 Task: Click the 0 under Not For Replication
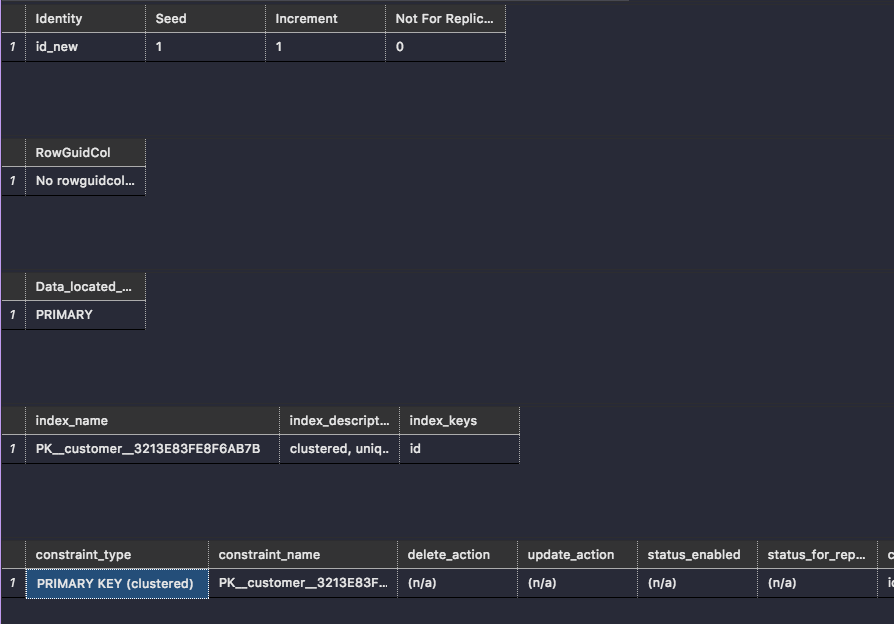click(397, 46)
